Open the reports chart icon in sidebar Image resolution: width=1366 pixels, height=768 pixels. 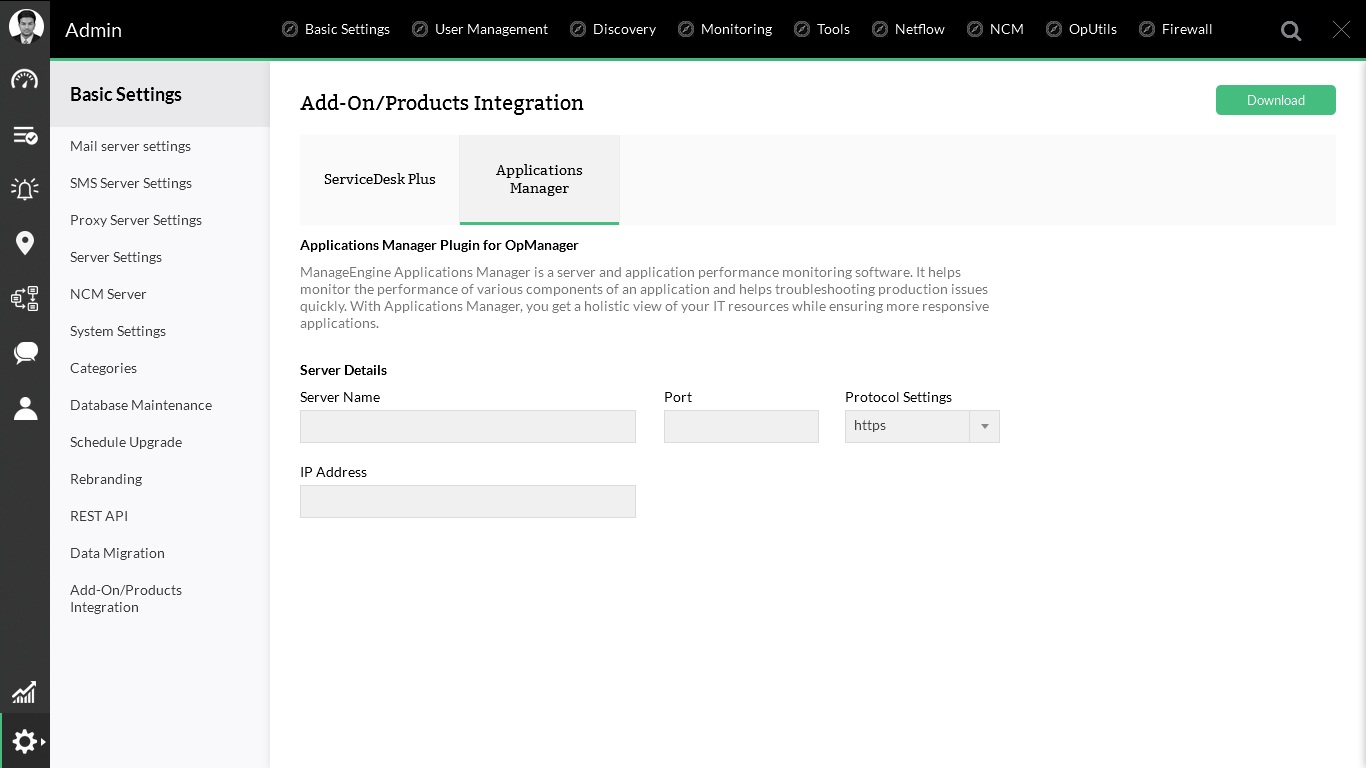coord(24,692)
